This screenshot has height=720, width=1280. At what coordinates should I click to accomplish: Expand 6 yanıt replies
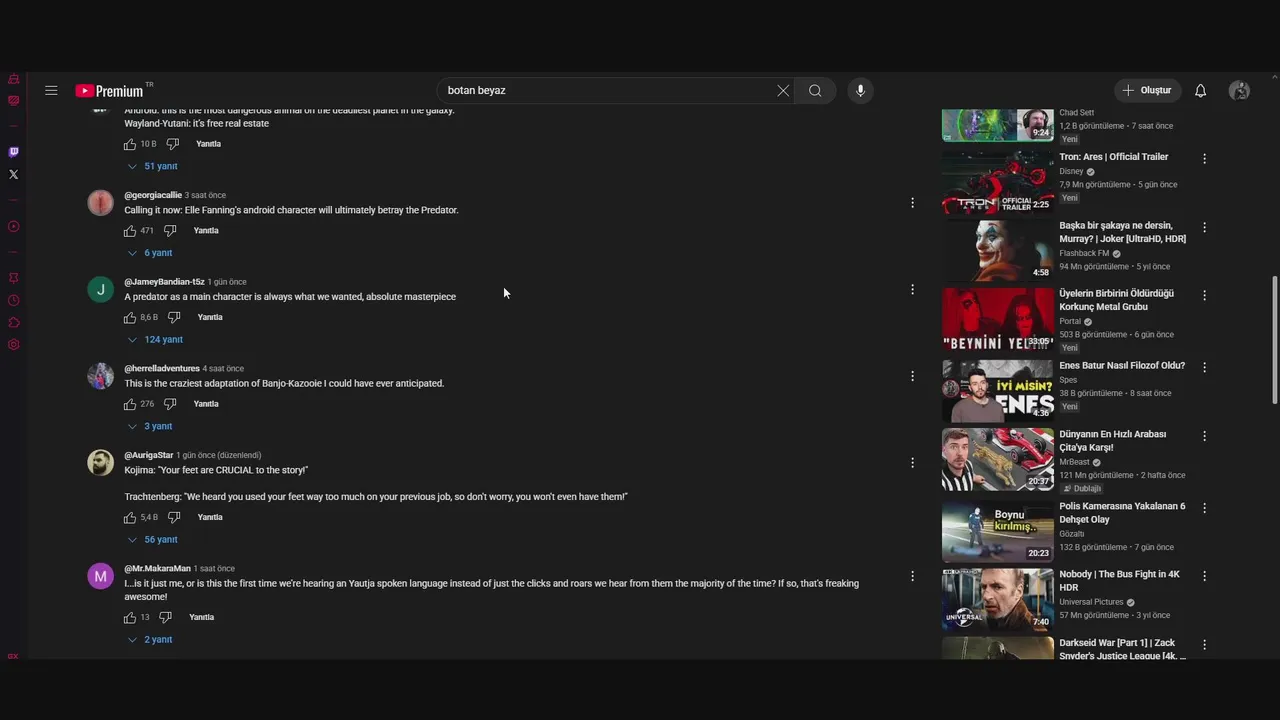point(150,253)
